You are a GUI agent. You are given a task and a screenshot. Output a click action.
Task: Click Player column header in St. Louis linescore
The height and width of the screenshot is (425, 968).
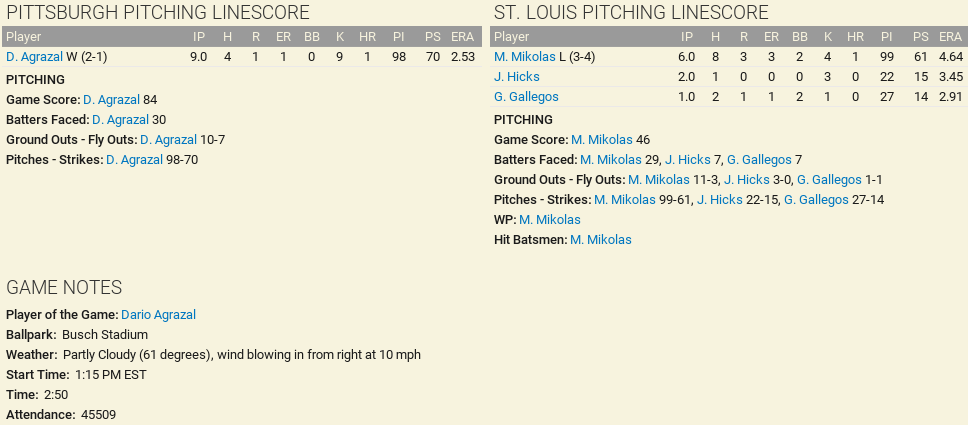pos(512,37)
